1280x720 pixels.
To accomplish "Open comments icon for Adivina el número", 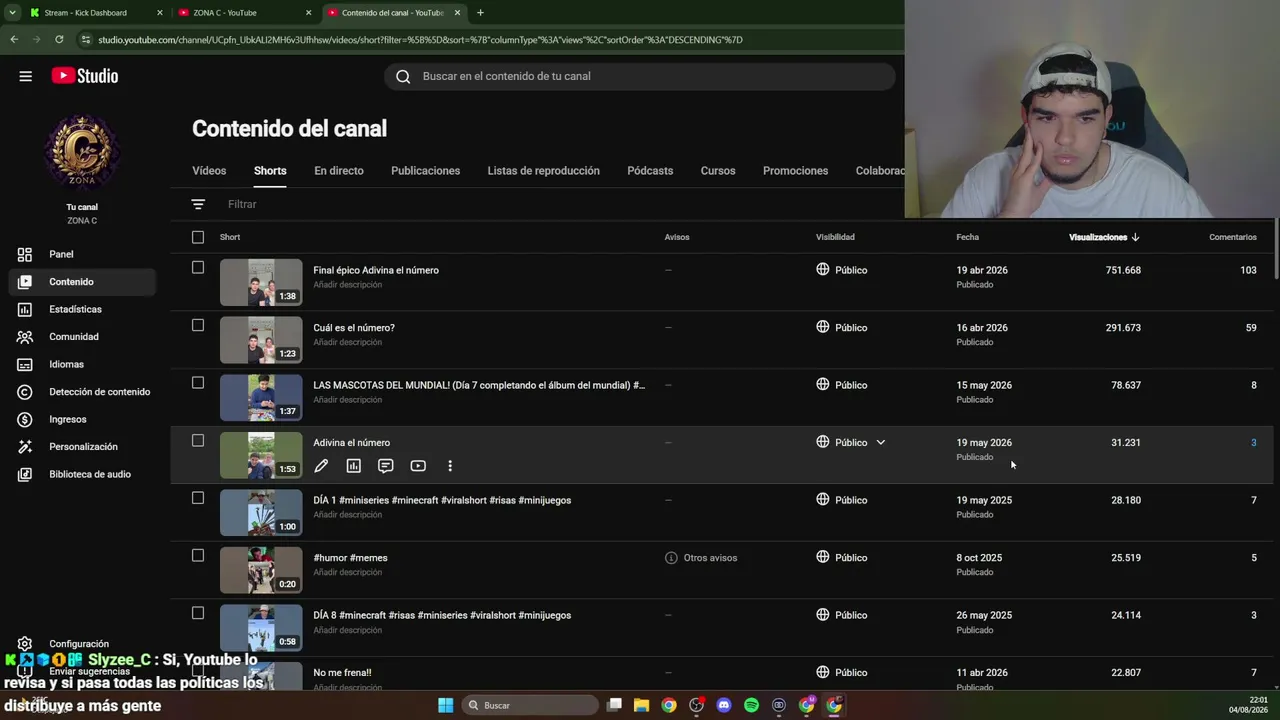I will [x=386, y=466].
